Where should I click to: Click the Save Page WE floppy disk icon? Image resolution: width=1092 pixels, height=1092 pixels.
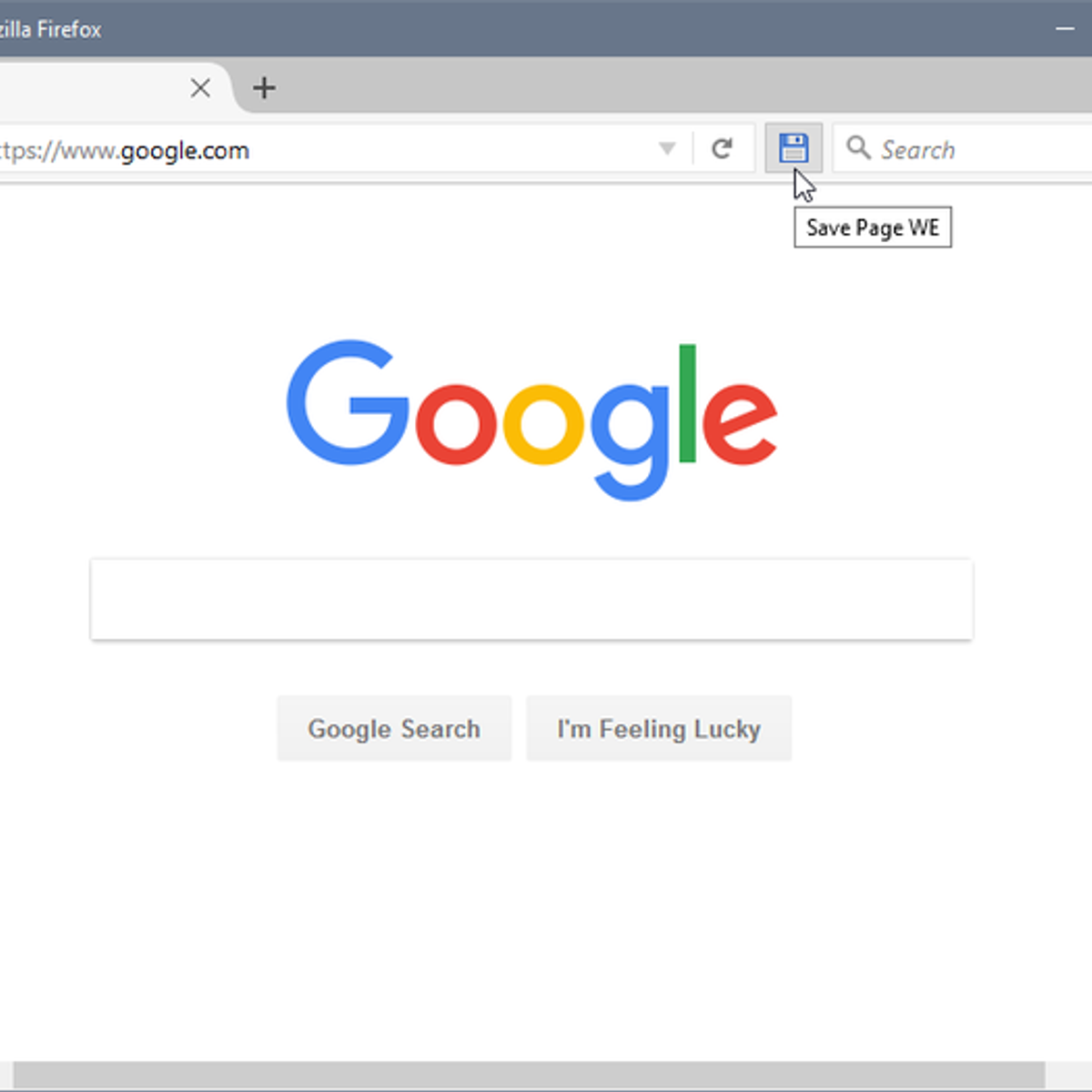794,147
